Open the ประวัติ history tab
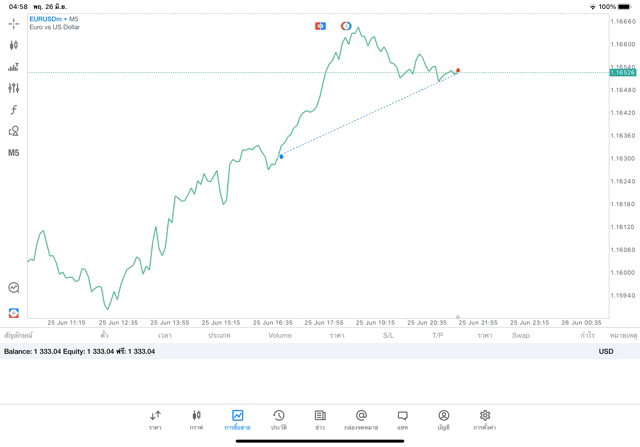This screenshot has height=447, width=640. [278, 420]
